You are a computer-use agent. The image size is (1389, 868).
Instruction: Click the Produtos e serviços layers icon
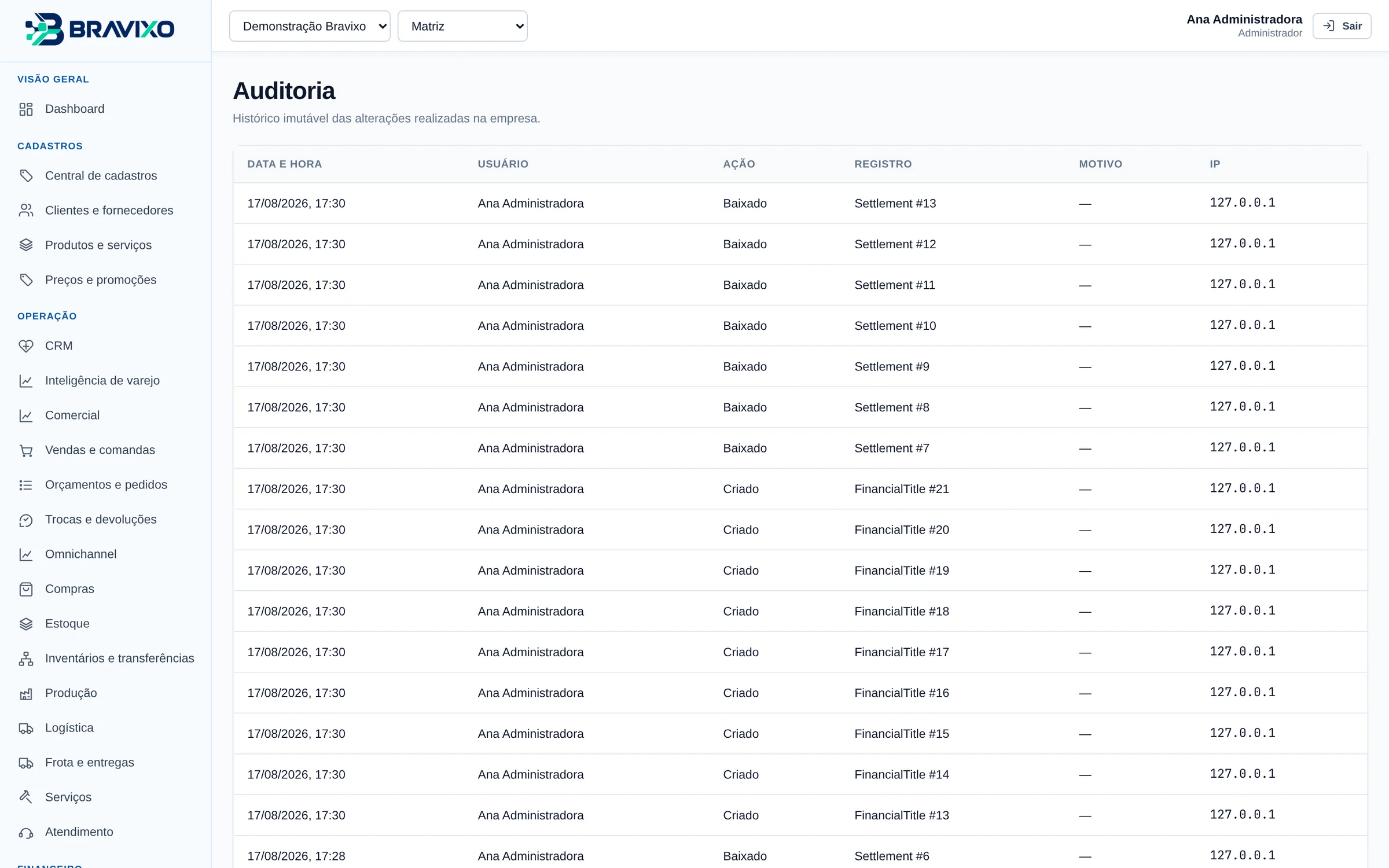(x=26, y=245)
